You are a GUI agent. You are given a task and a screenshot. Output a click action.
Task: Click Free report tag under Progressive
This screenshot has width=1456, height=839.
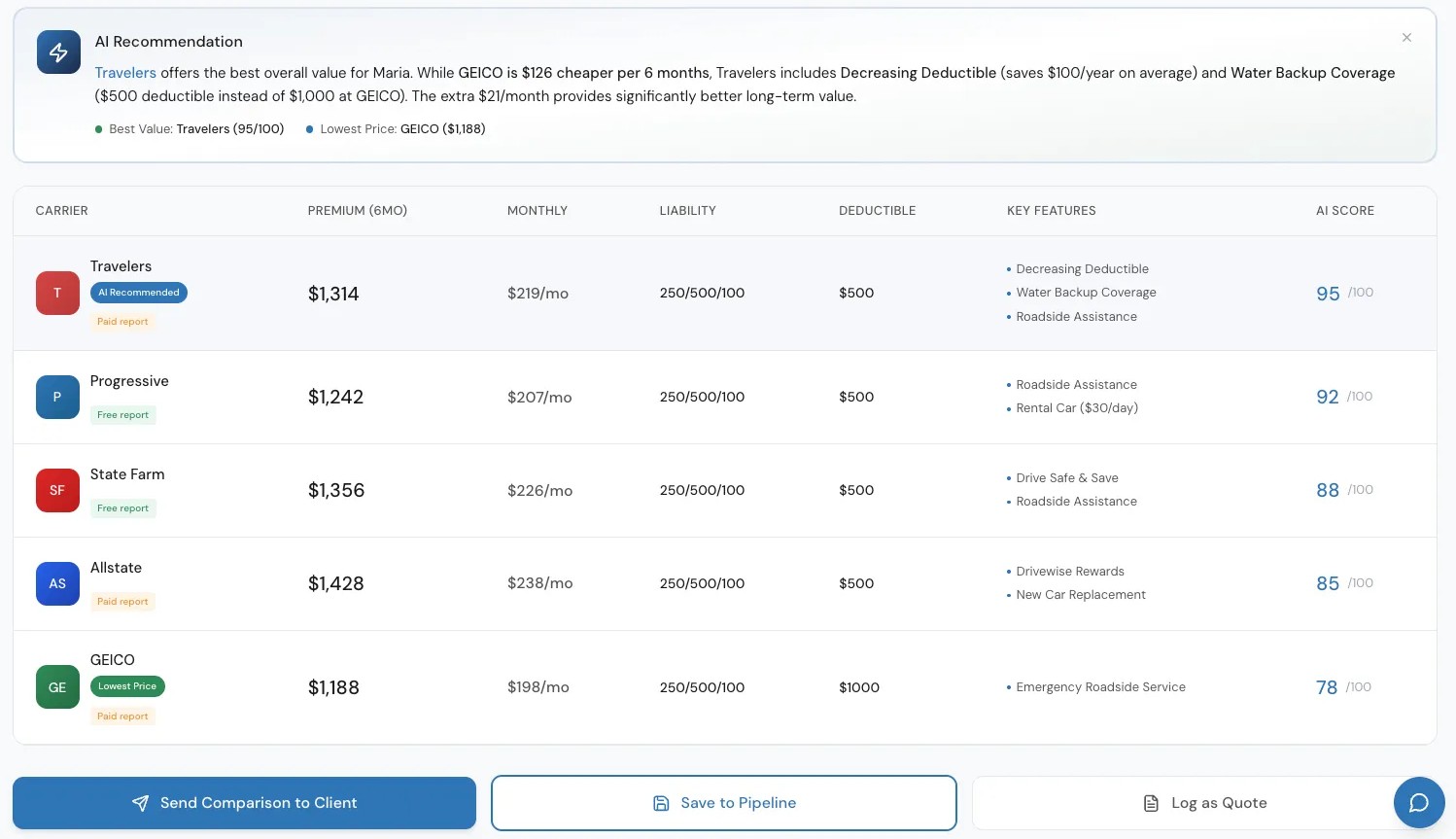122,415
